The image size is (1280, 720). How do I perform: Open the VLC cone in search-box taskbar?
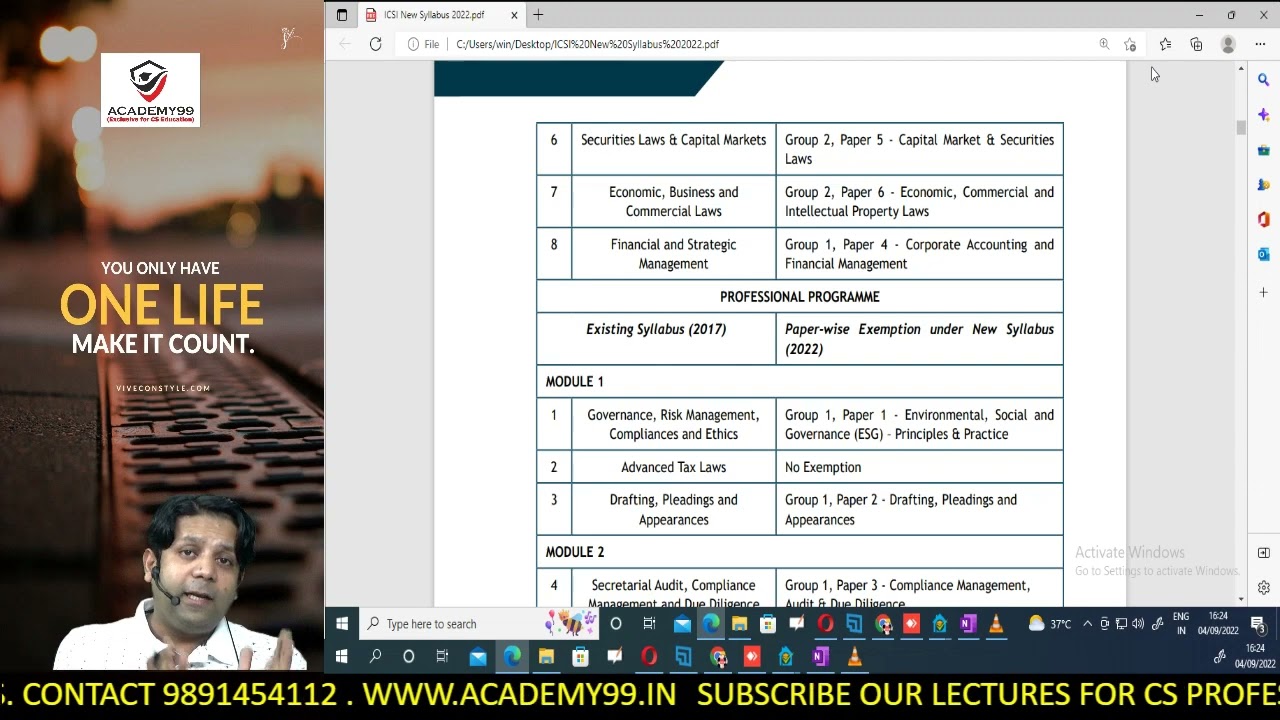(996, 624)
